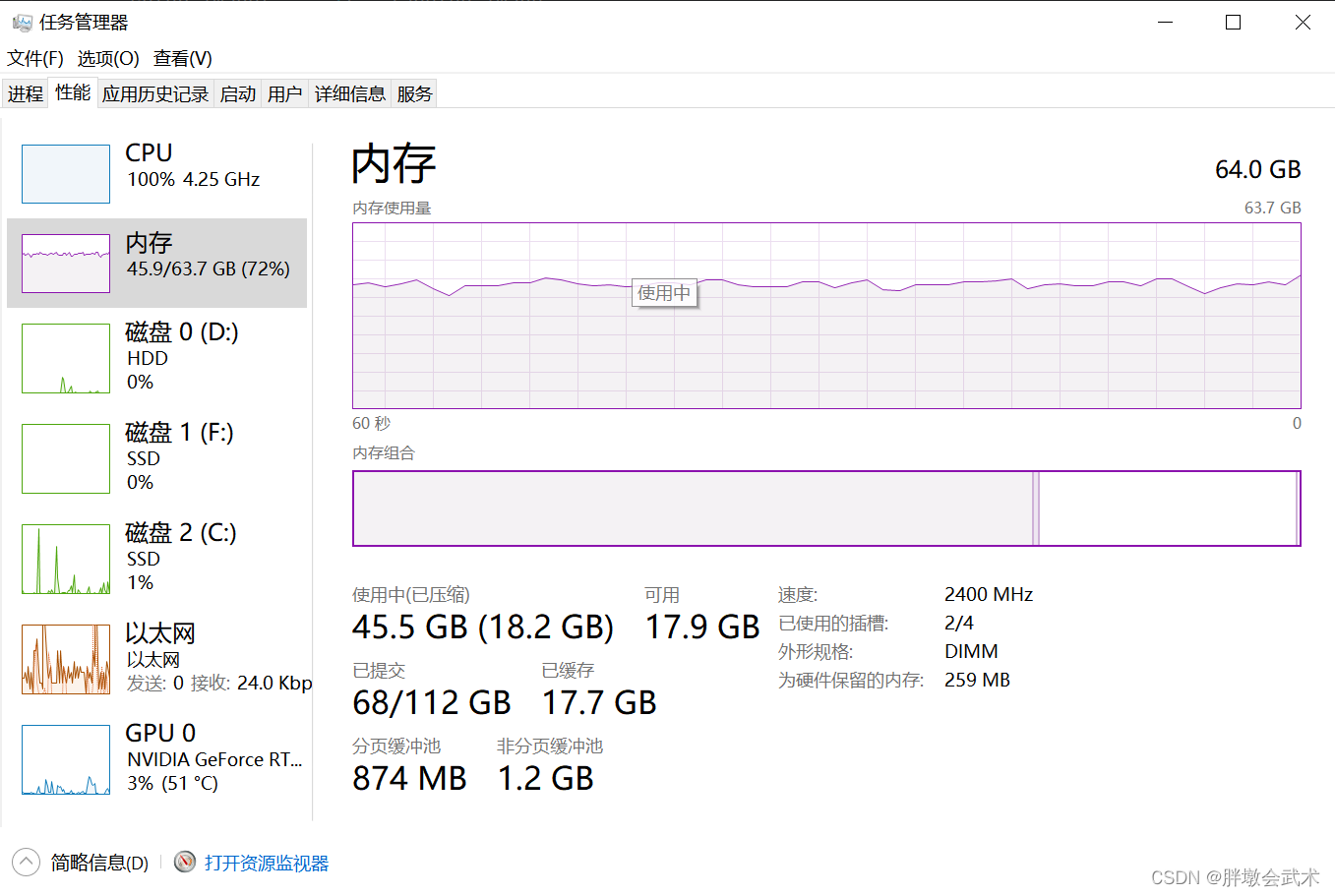Open the 选项(O) menu

(x=108, y=58)
